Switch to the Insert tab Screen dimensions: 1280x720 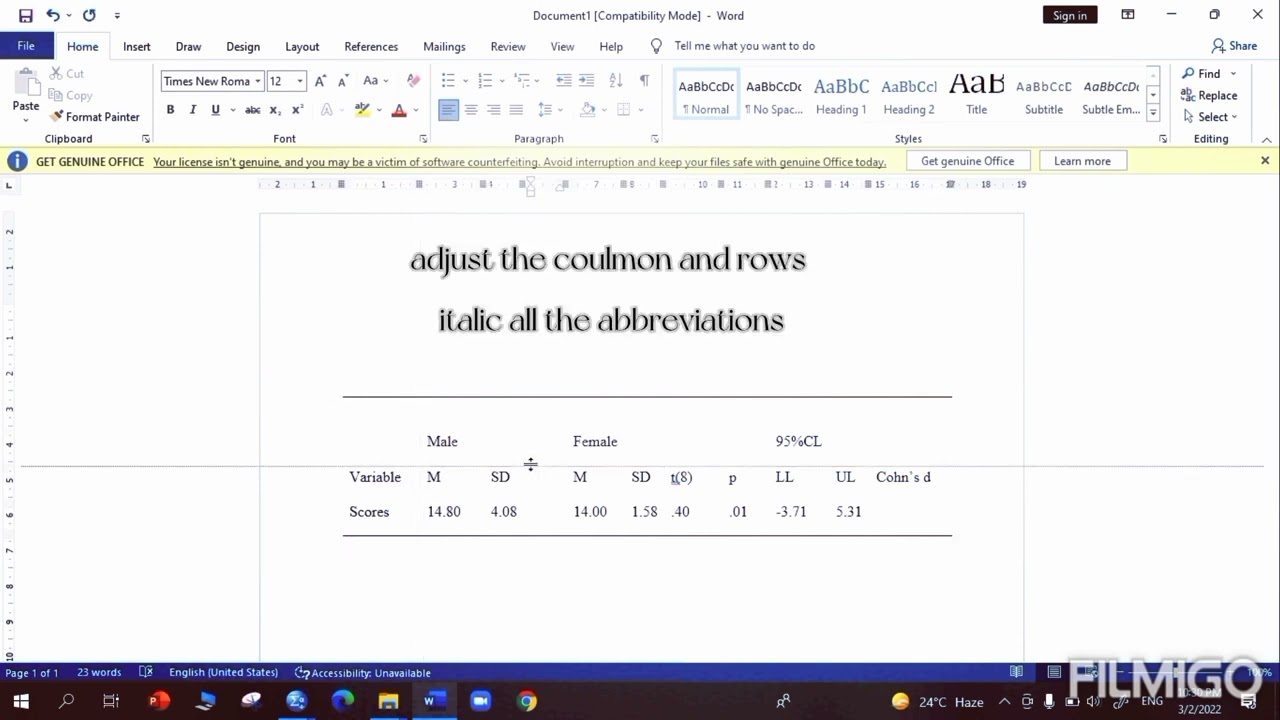click(x=137, y=46)
